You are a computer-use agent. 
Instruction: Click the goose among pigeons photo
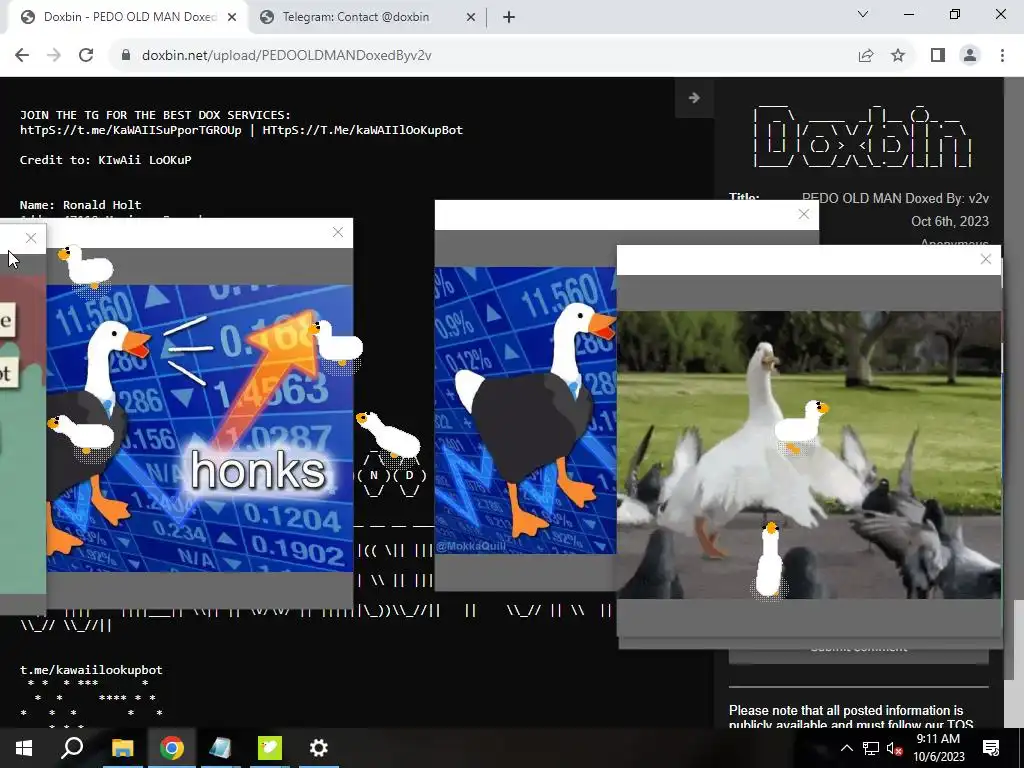click(808, 455)
